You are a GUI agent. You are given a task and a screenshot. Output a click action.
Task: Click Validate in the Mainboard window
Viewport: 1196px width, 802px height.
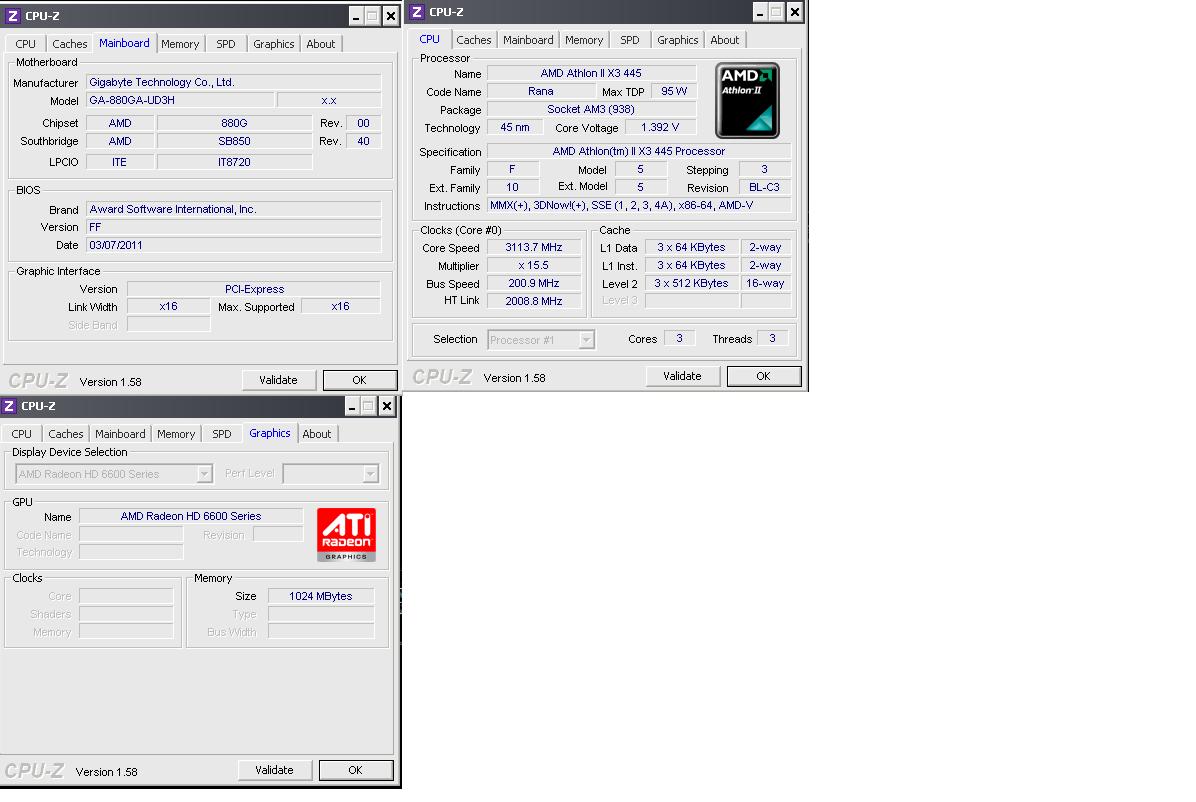(x=278, y=380)
